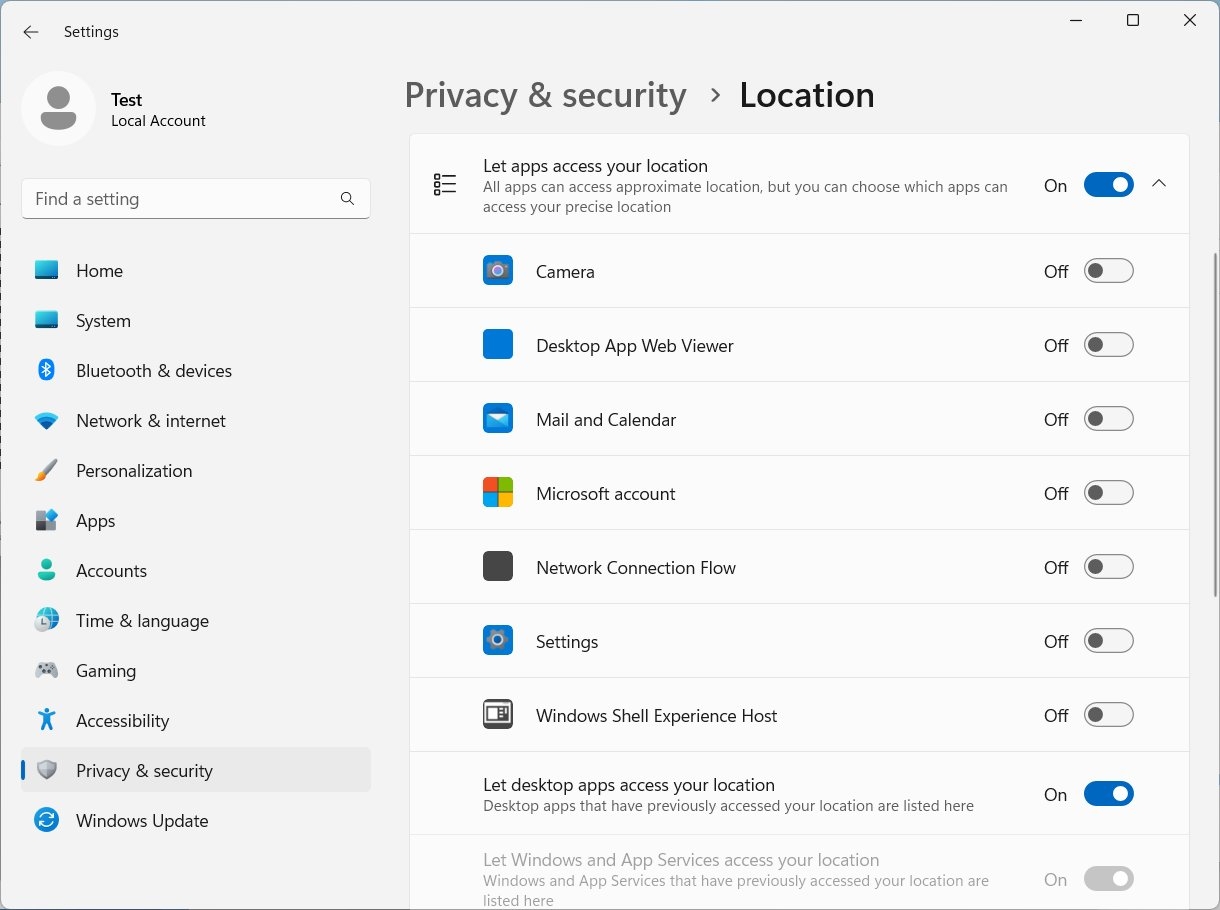Click the search magnifier icon
1220x910 pixels.
tap(347, 199)
